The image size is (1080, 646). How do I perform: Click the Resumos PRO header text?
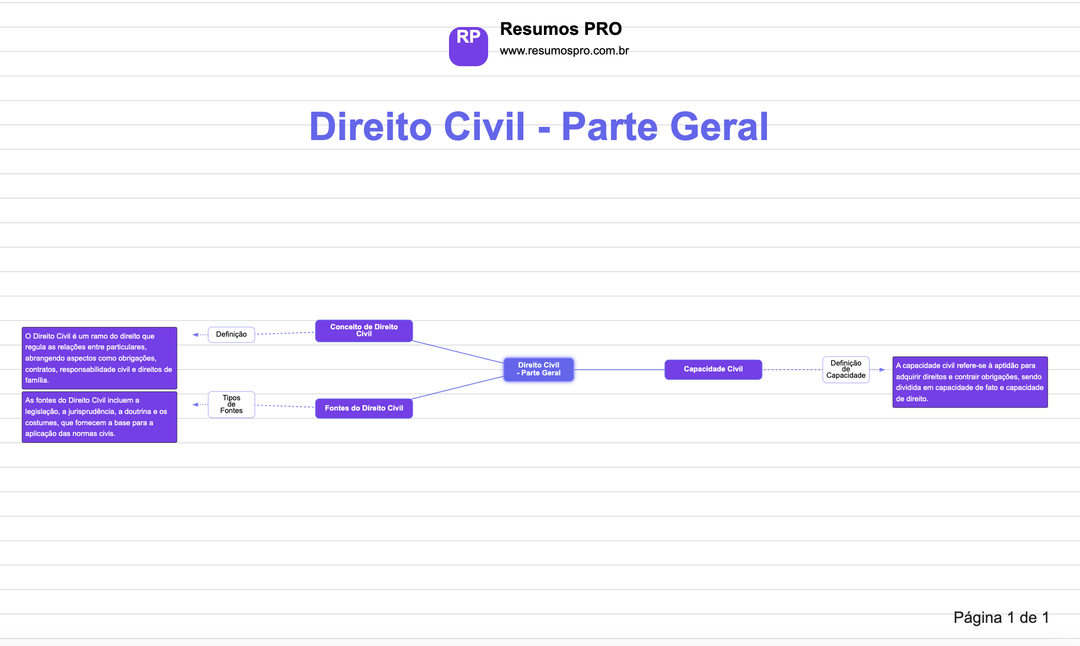click(560, 29)
